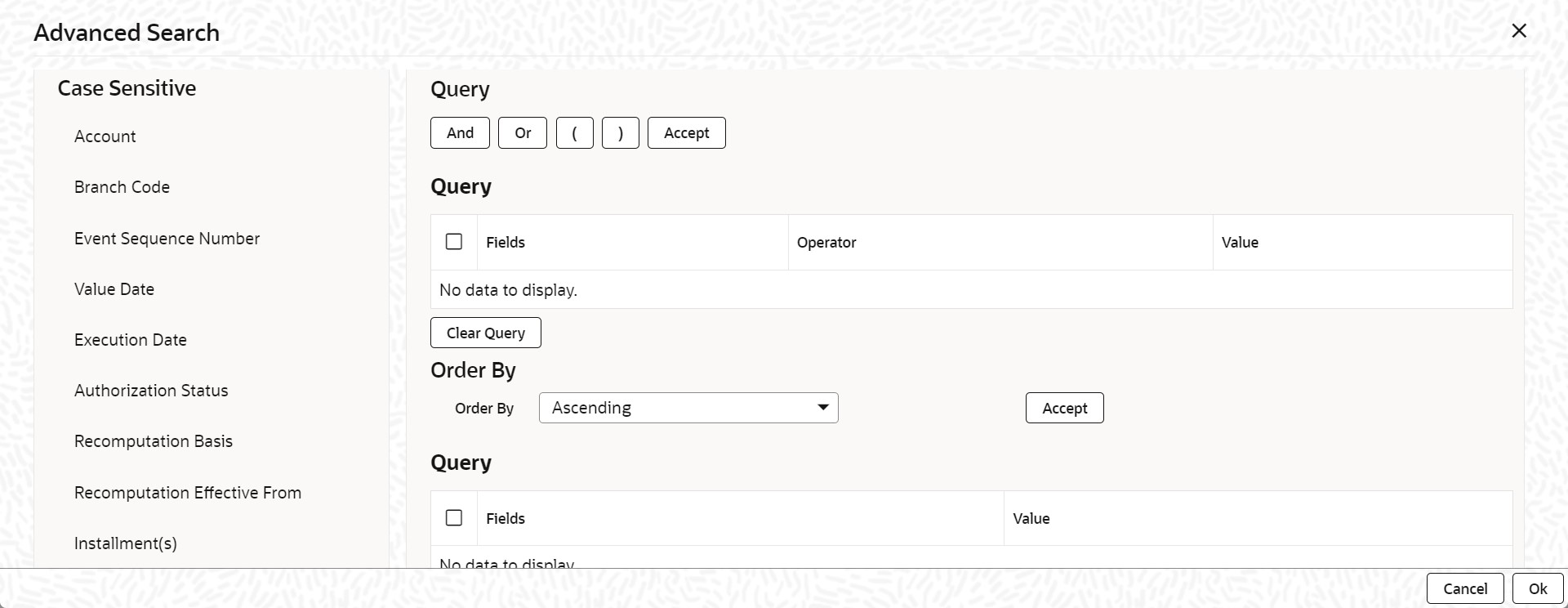The height and width of the screenshot is (608, 1568).
Task: Add a closing parenthesis to query
Action: [621, 133]
